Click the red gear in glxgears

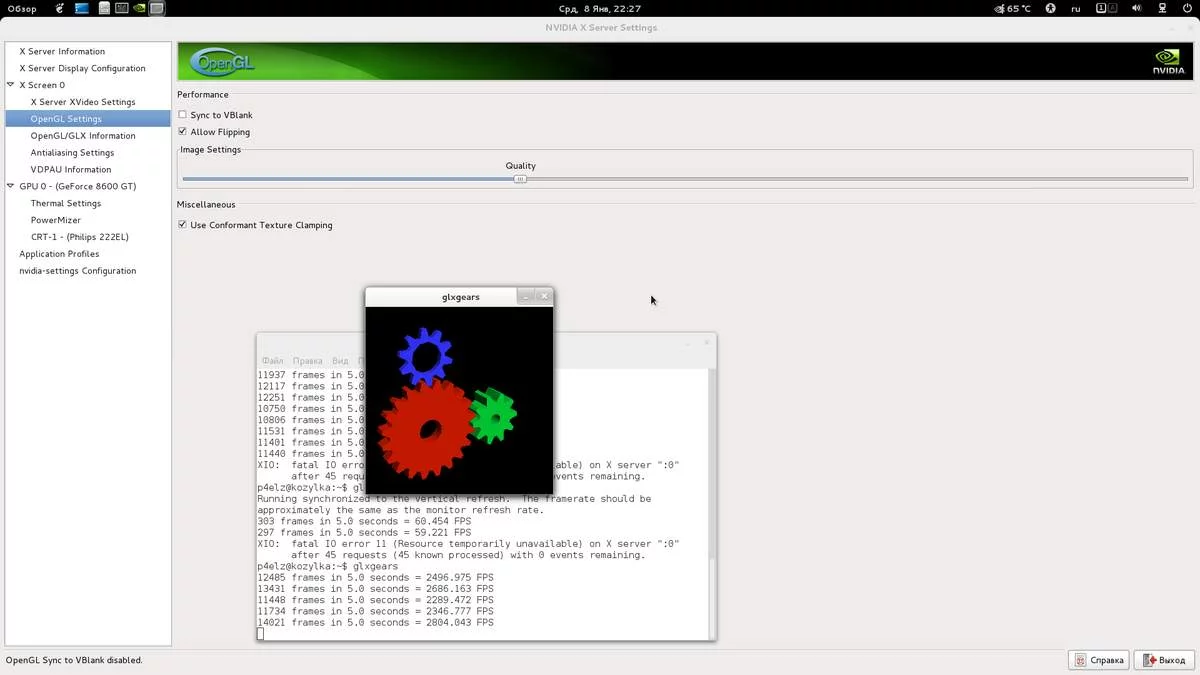tap(425, 430)
